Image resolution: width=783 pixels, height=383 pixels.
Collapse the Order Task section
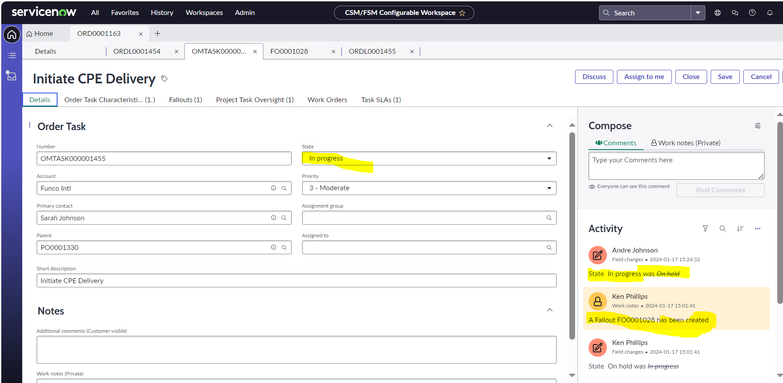point(549,126)
